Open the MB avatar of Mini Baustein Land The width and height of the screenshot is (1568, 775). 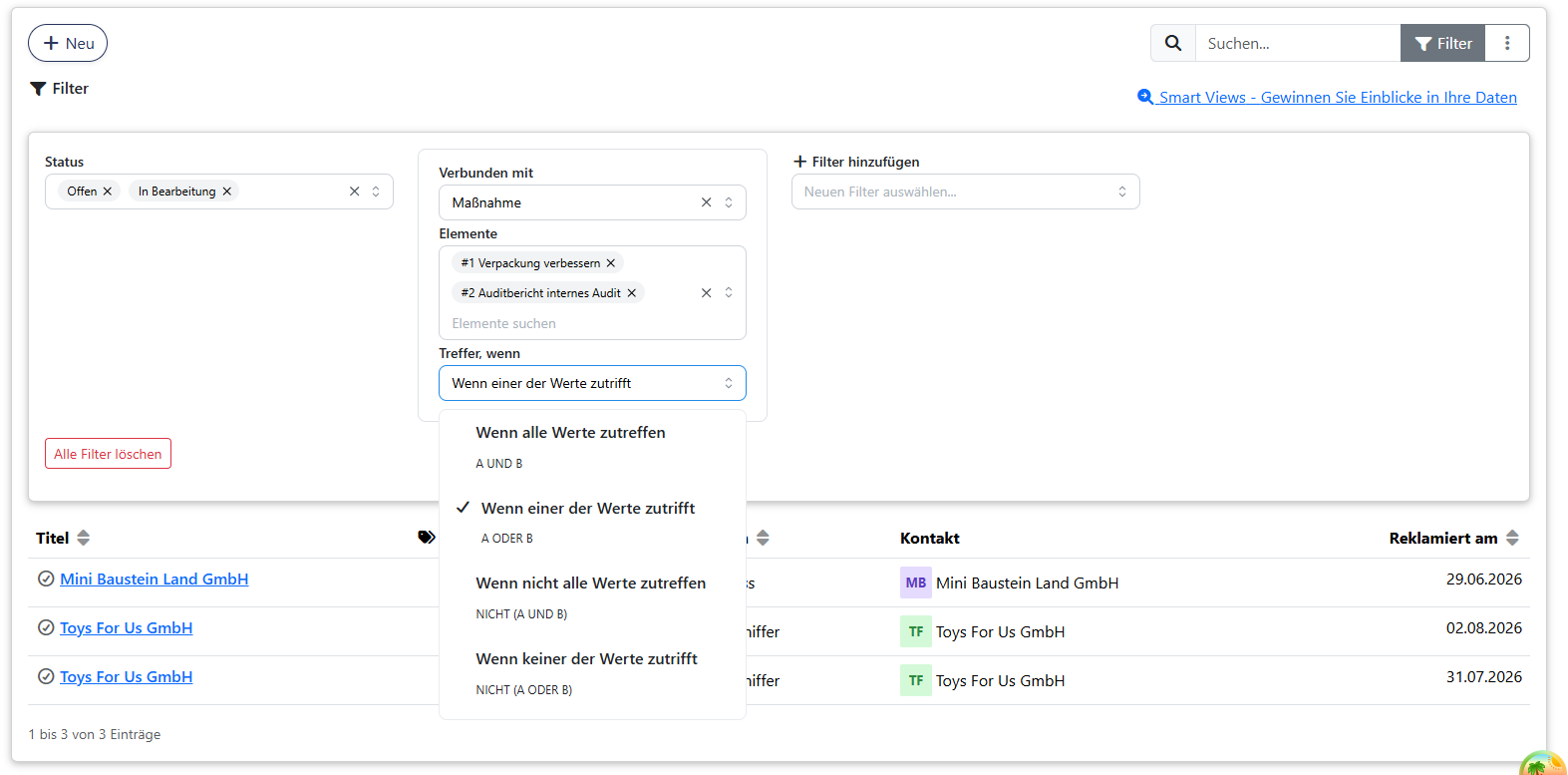coord(916,582)
